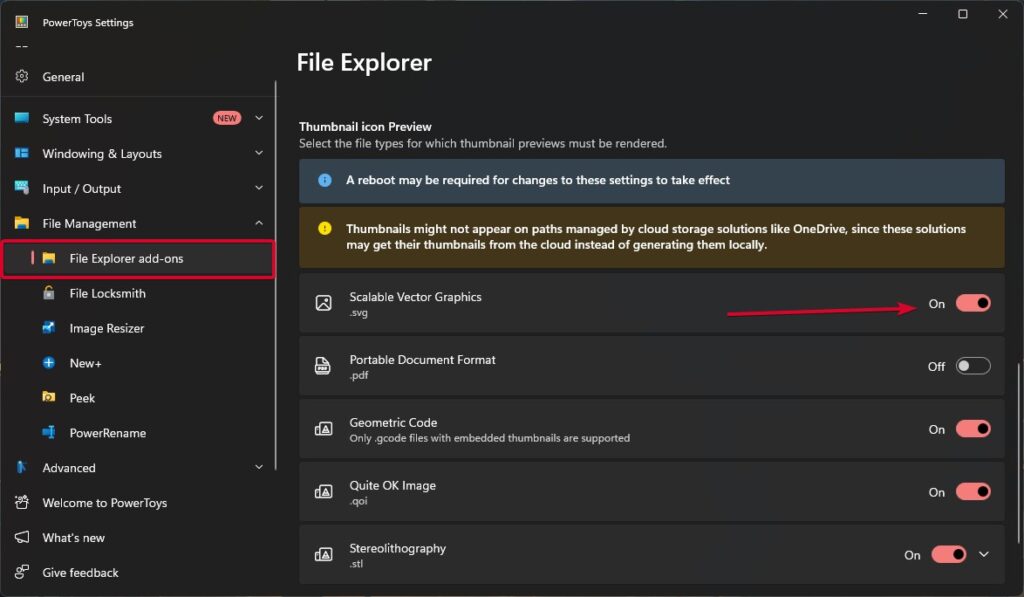Click the ".stl" extension label

pos(356,564)
